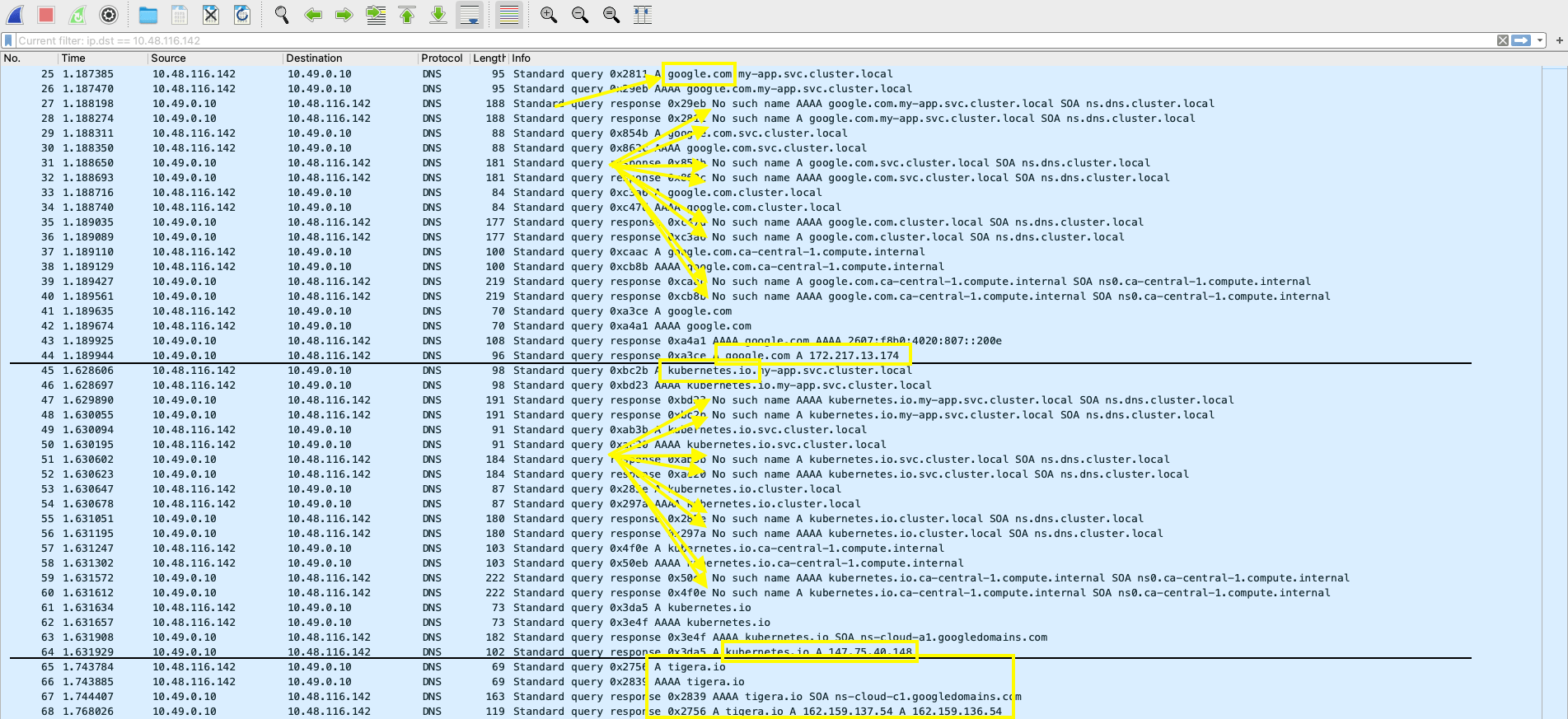This screenshot has width=1568, height=719.
Task: Select packet 61 querying A kubernetes.io
Action: click(770, 608)
